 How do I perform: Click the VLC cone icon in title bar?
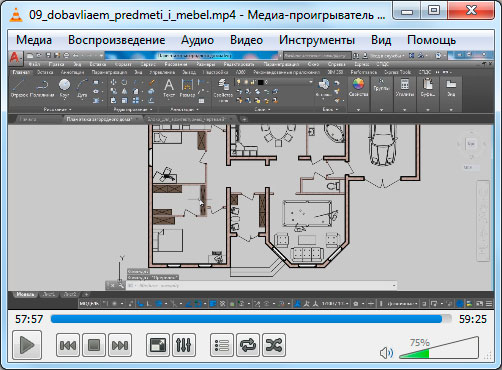(15, 15)
